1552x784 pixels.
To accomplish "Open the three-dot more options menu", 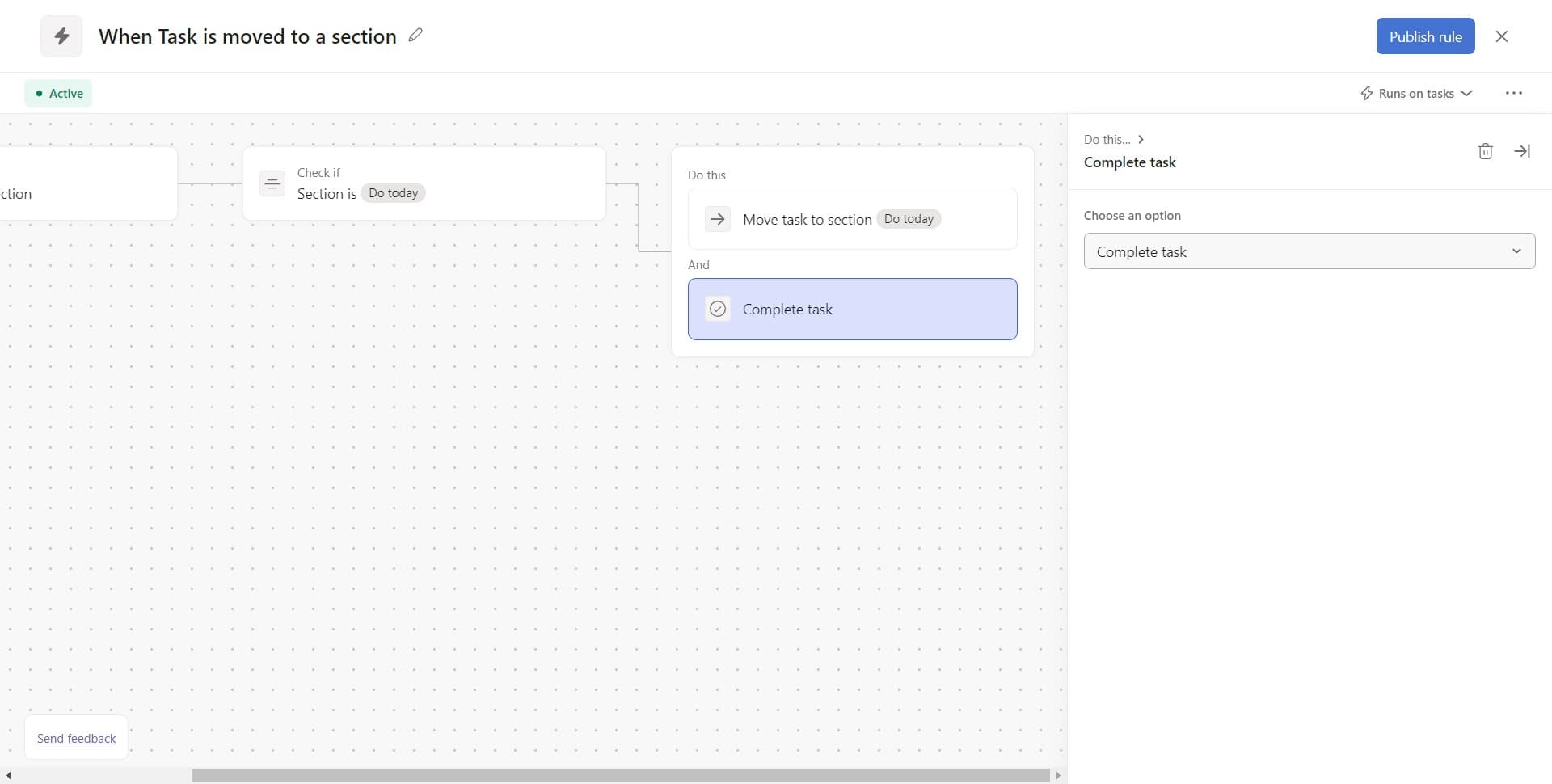I will (1513, 93).
